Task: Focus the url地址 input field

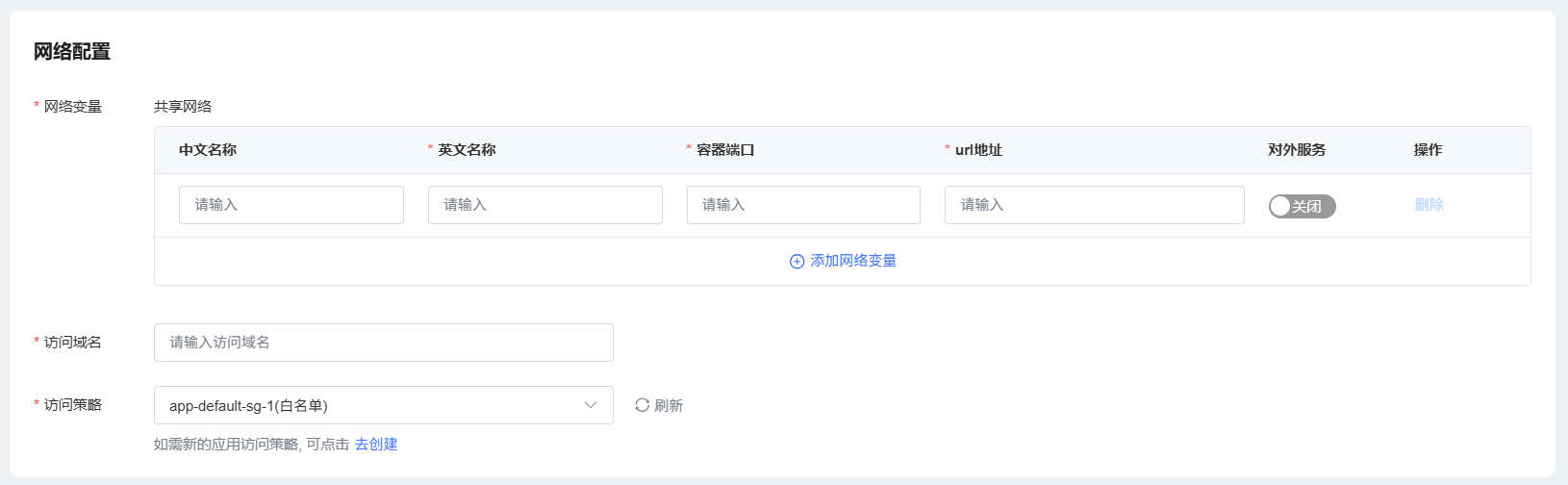Action: click(x=1094, y=205)
